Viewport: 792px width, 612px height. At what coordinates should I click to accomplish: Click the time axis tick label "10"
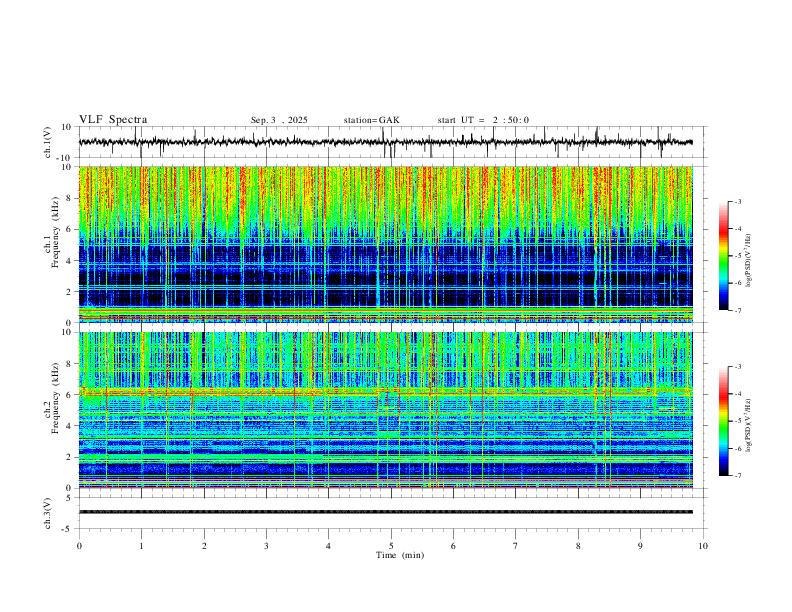tap(703, 546)
